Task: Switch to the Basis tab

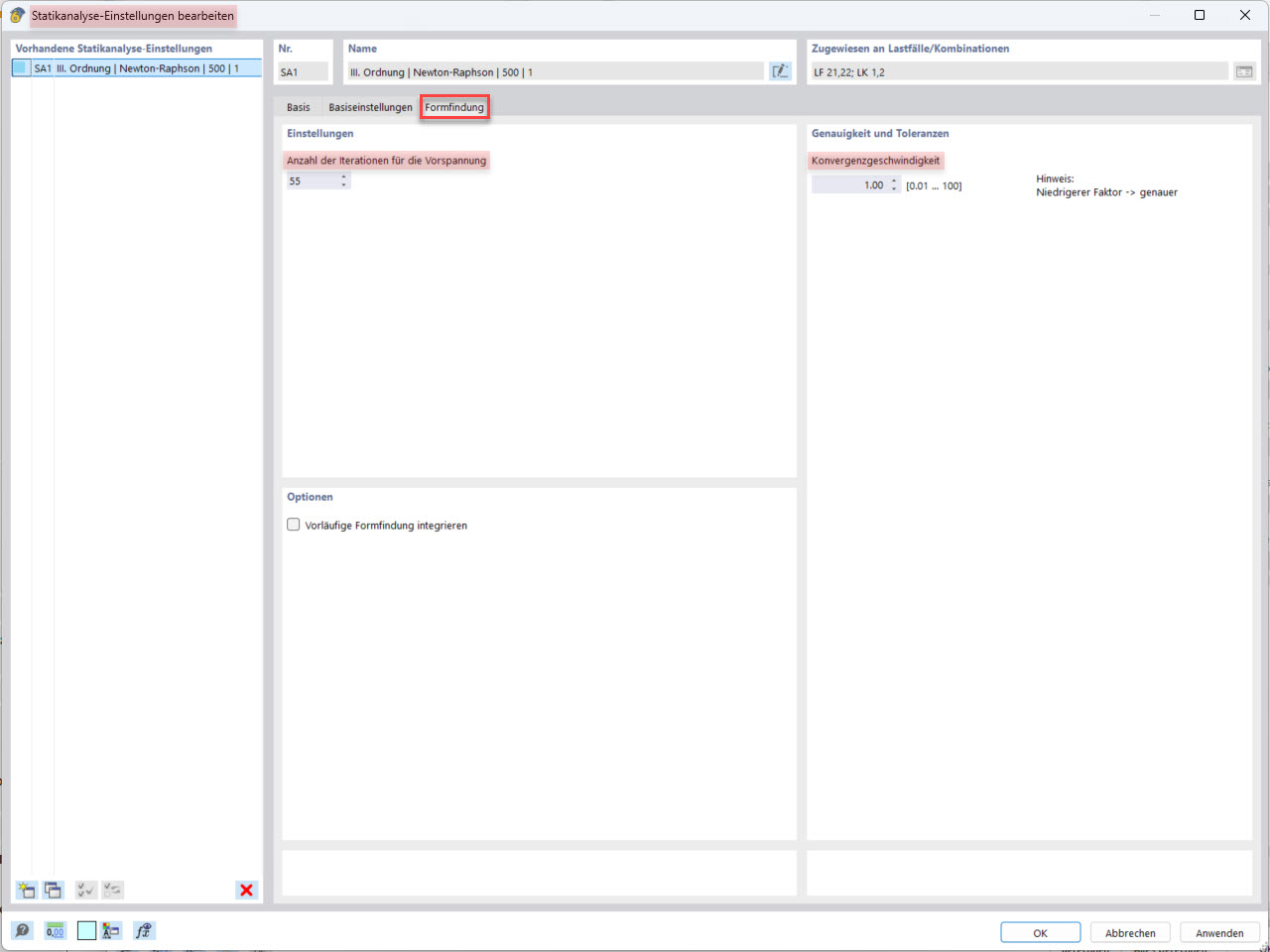Action: coord(298,106)
